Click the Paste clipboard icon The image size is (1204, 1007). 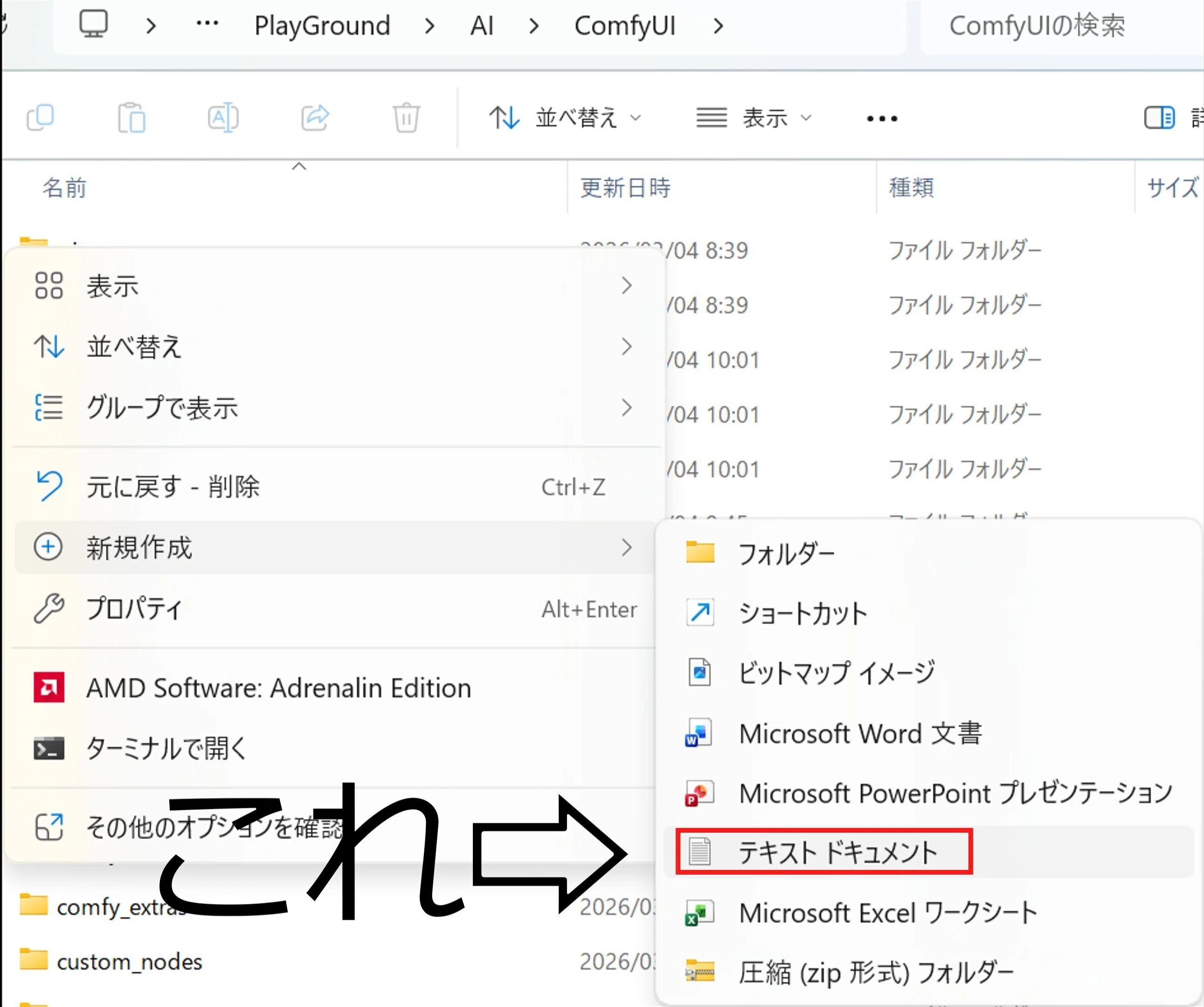point(131,117)
